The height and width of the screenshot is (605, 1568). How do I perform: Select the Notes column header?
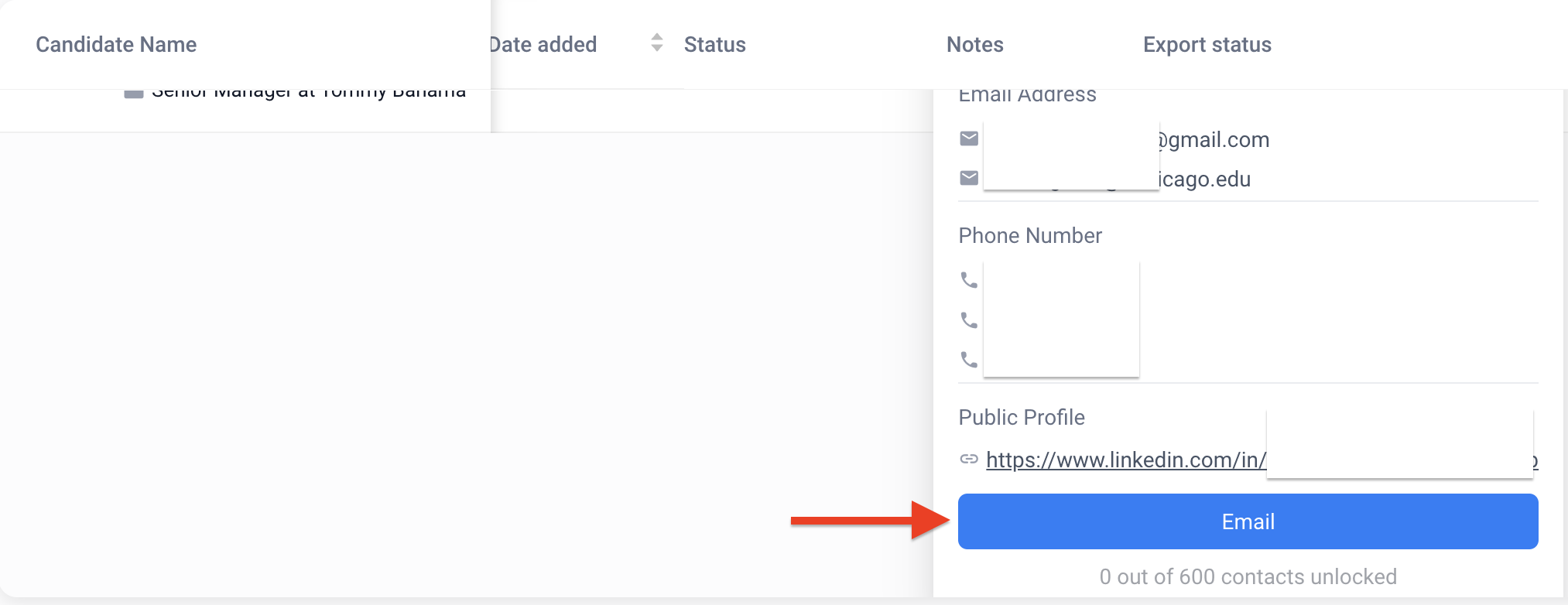[974, 45]
